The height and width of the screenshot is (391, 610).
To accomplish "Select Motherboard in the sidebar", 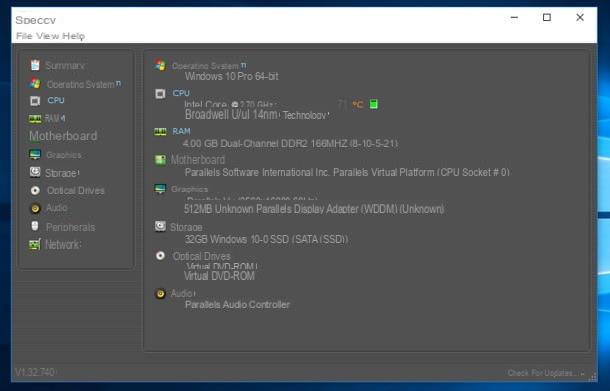I will pyautogui.click(x=63, y=136).
